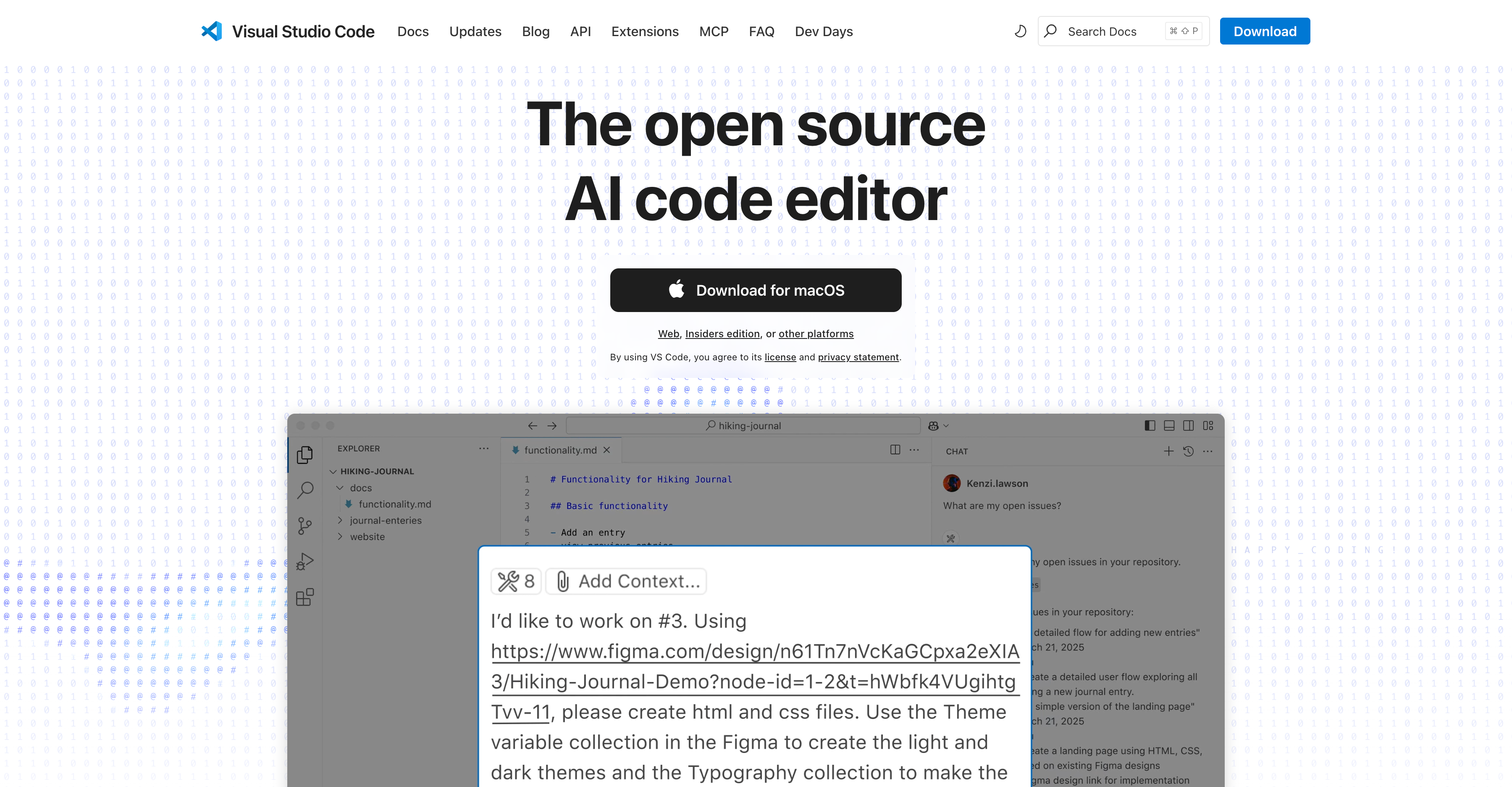1512x787 pixels.
Task: Toggle primary sidebar layout icon
Action: pyautogui.click(x=1149, y=425)
